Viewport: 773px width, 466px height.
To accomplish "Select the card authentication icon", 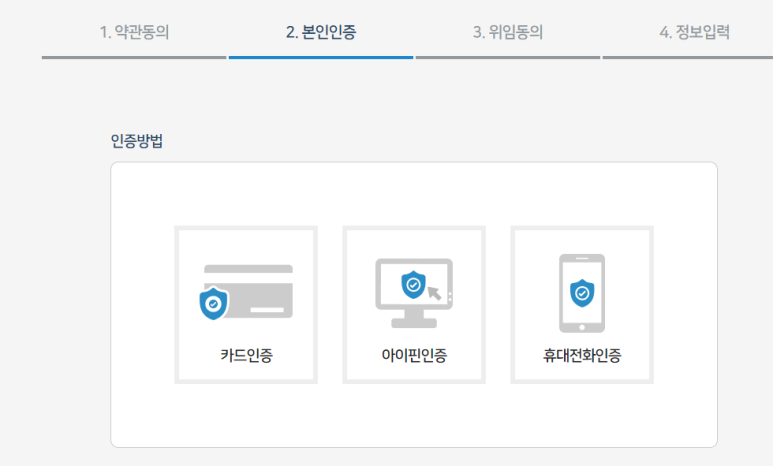I will [x=246, y=292].
